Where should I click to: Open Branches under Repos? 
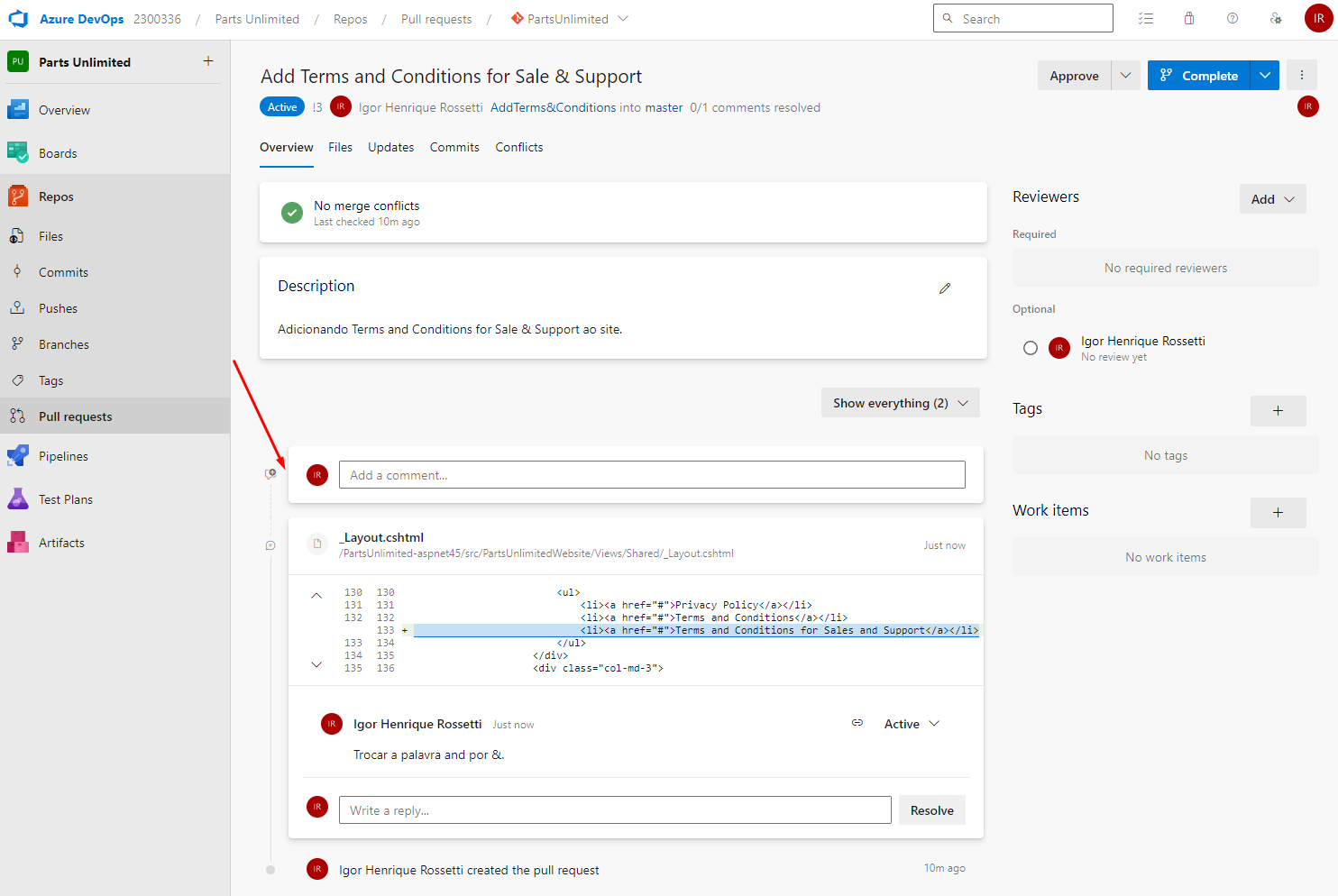[x=115, y=344]
